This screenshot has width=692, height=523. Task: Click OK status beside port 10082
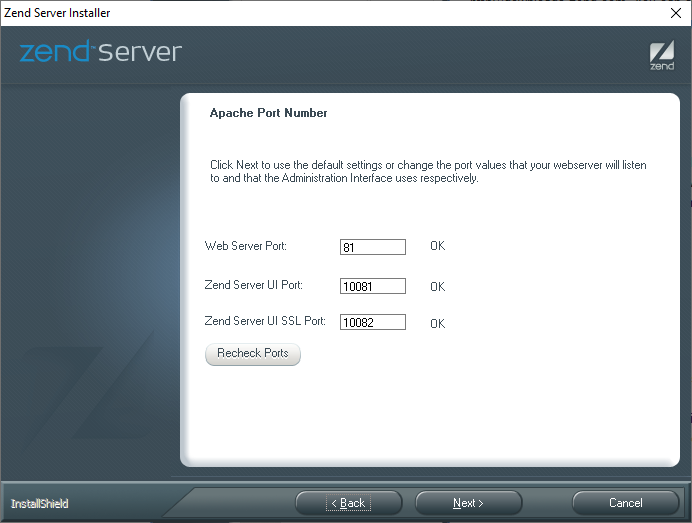[438, 324]
